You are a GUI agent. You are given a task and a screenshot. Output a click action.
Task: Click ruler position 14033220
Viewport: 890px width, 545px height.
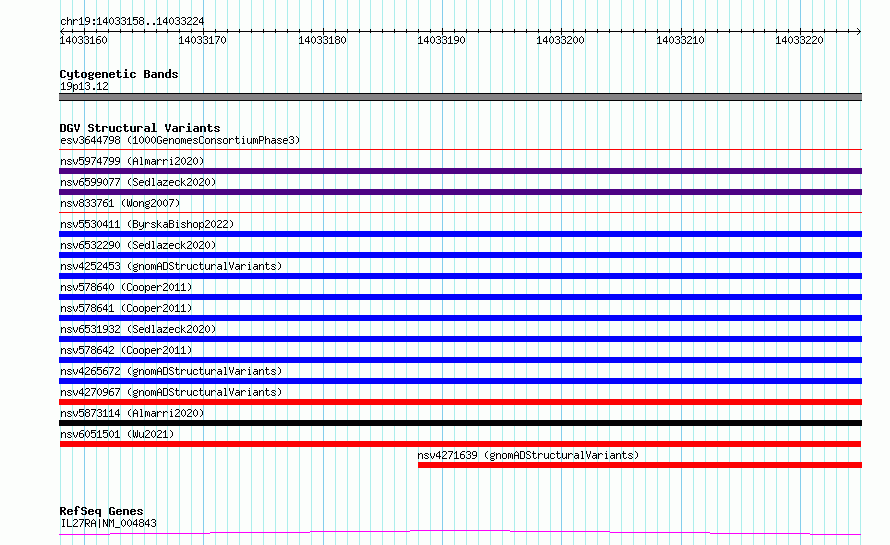coord(800,40)
